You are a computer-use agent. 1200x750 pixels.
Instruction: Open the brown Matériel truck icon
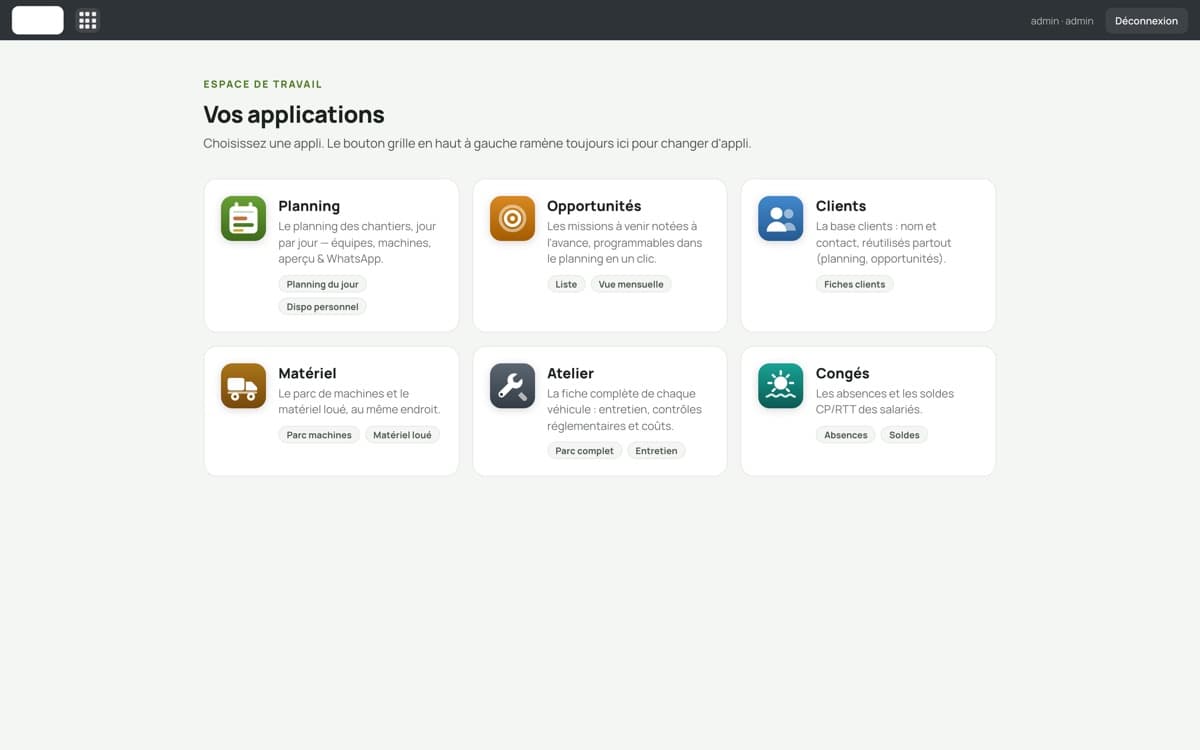coord(243,386)
